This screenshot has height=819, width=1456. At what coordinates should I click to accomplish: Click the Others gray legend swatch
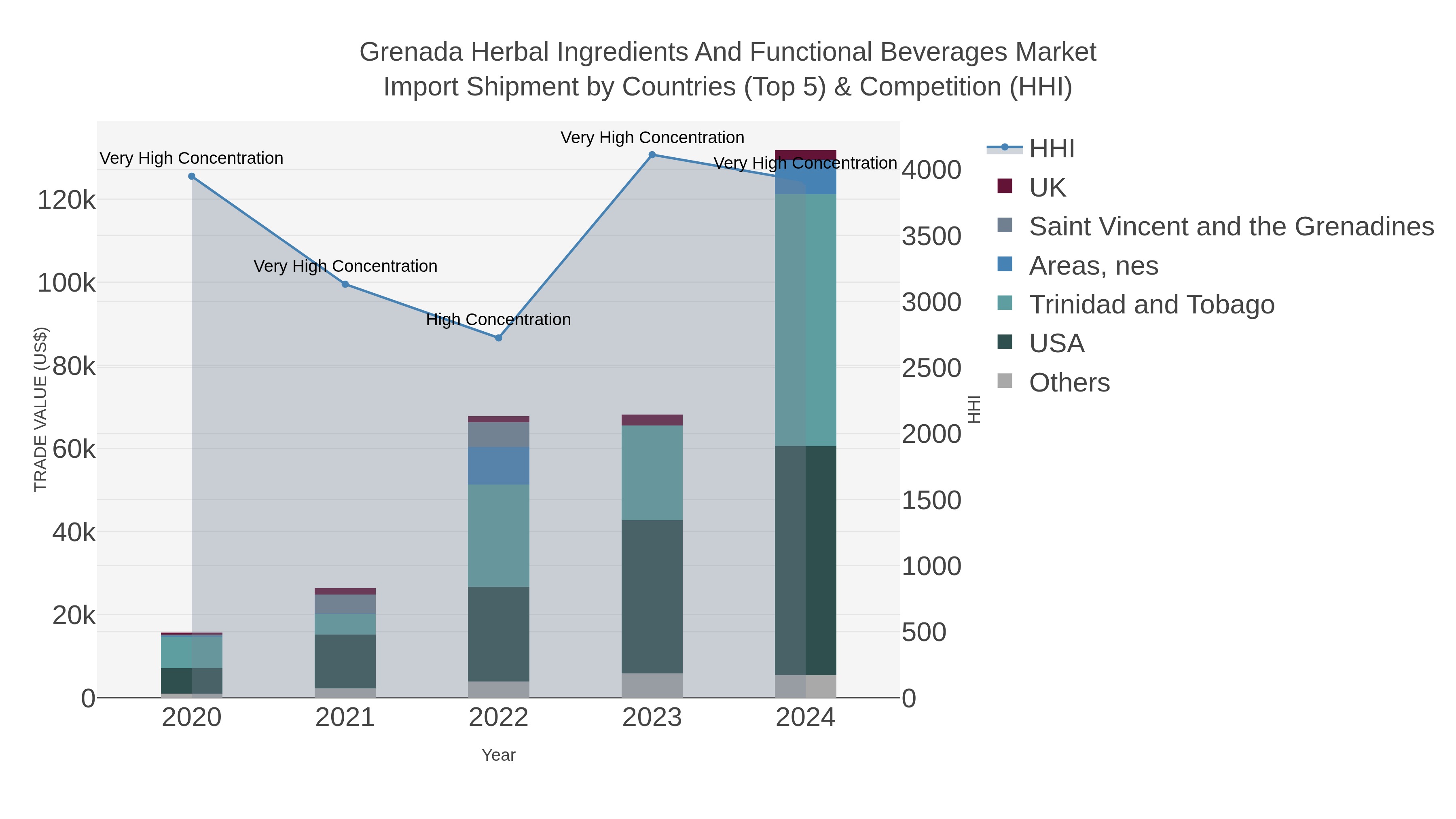(x=1005, y=381)
